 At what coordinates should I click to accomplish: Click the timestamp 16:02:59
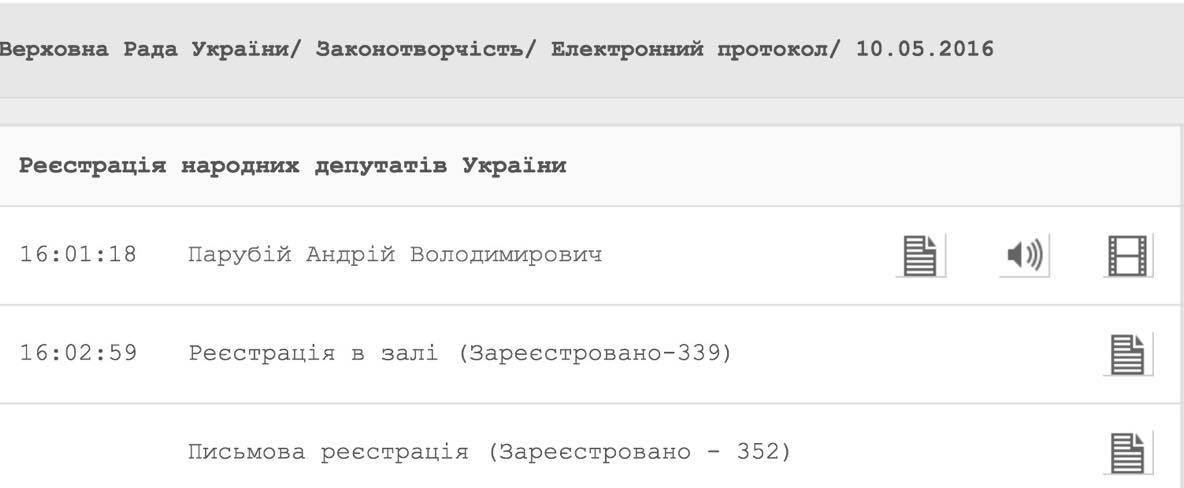78,353
